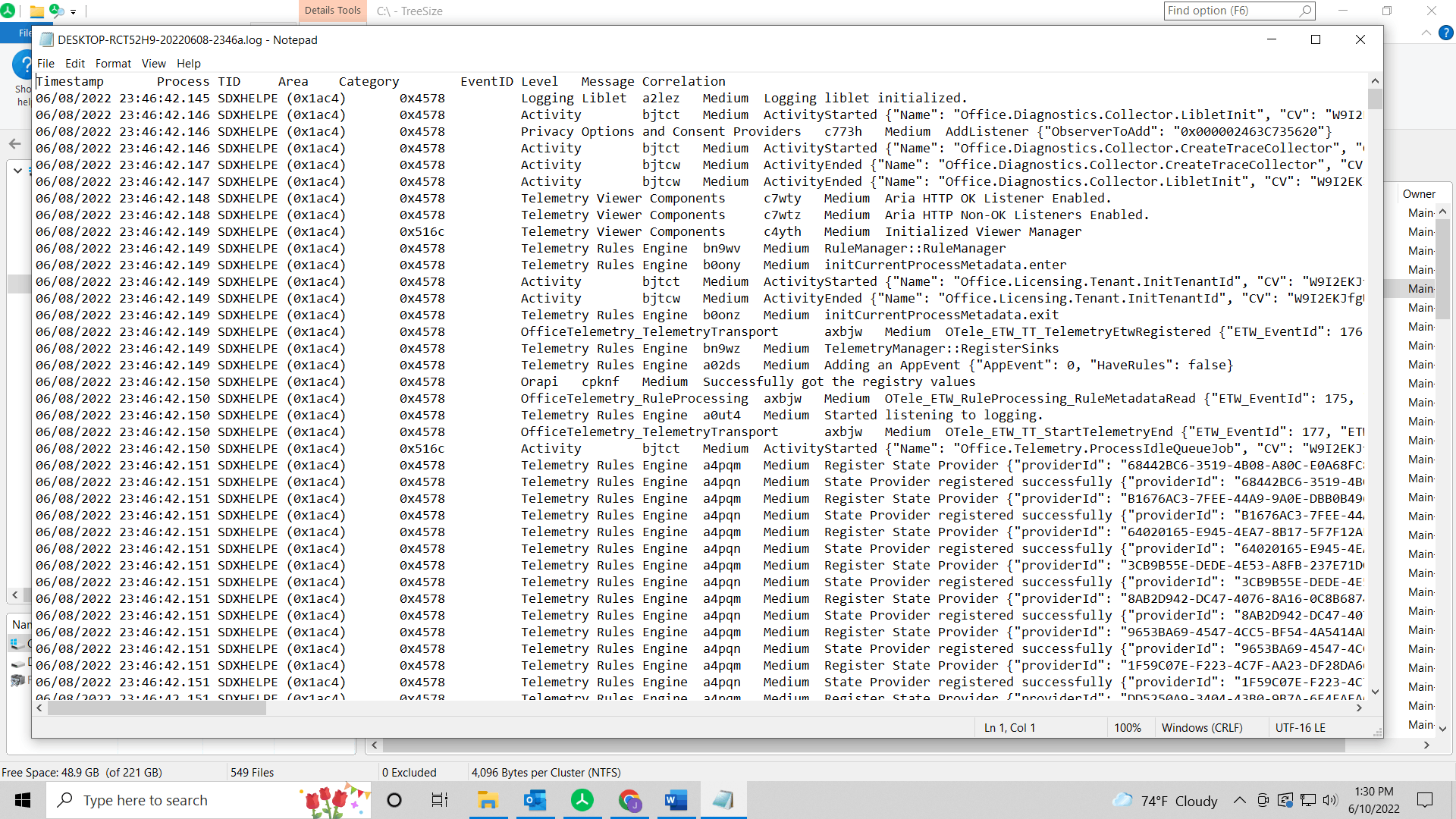Open TreeSize from the taskbar
The image size is (1456, 819).
pos(582,800)
